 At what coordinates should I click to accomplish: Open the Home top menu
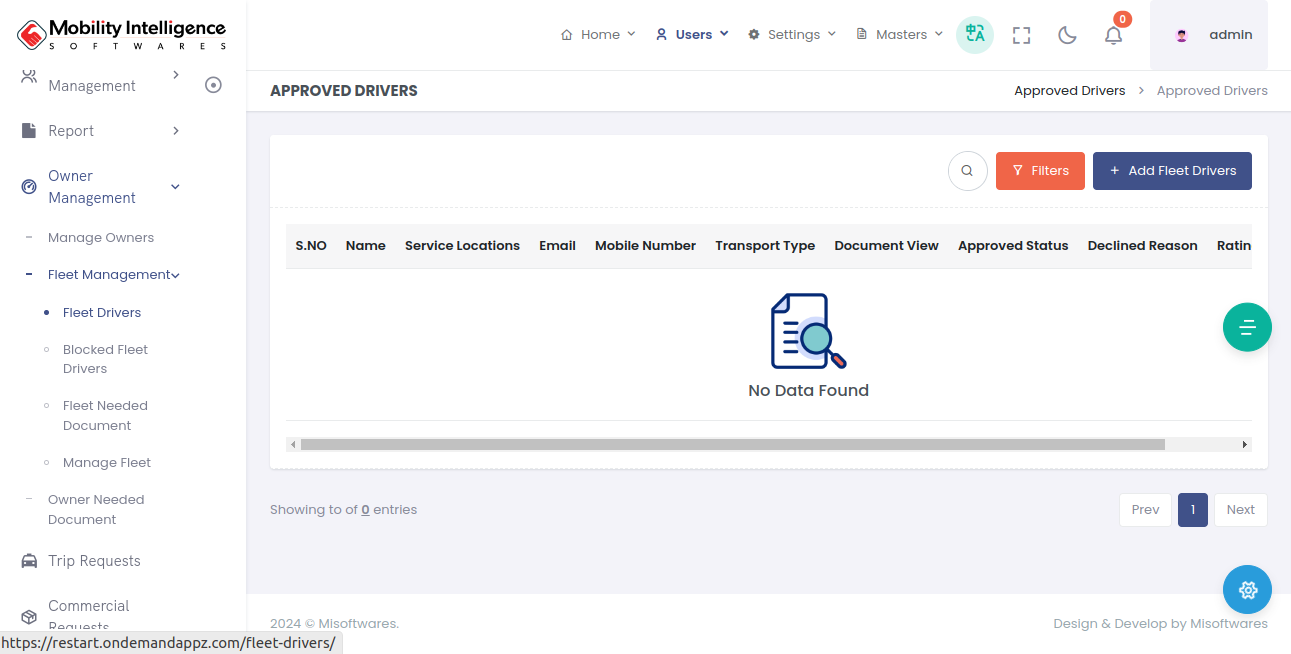pyautogui.click(x=598, y=35)
